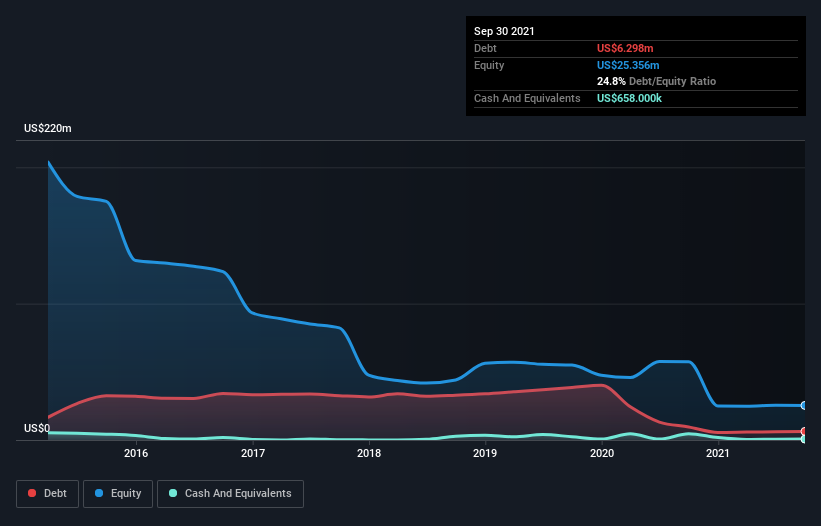Click the US$25.356m equity value
Screen dimensions: 821x526
click(628, 65)
